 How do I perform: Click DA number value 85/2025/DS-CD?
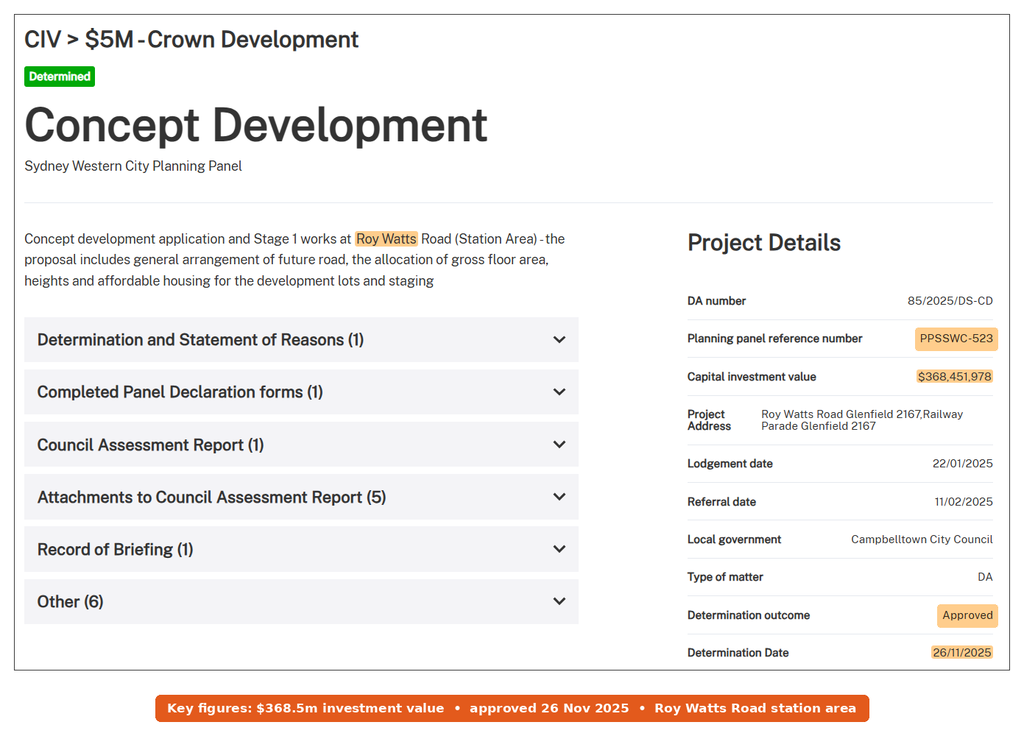[950, 301]
